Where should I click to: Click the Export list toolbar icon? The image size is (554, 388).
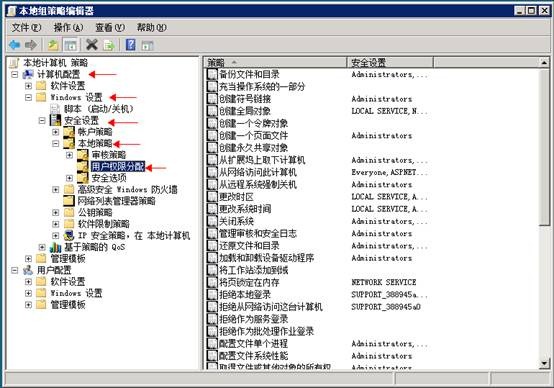tap(109, 45)
